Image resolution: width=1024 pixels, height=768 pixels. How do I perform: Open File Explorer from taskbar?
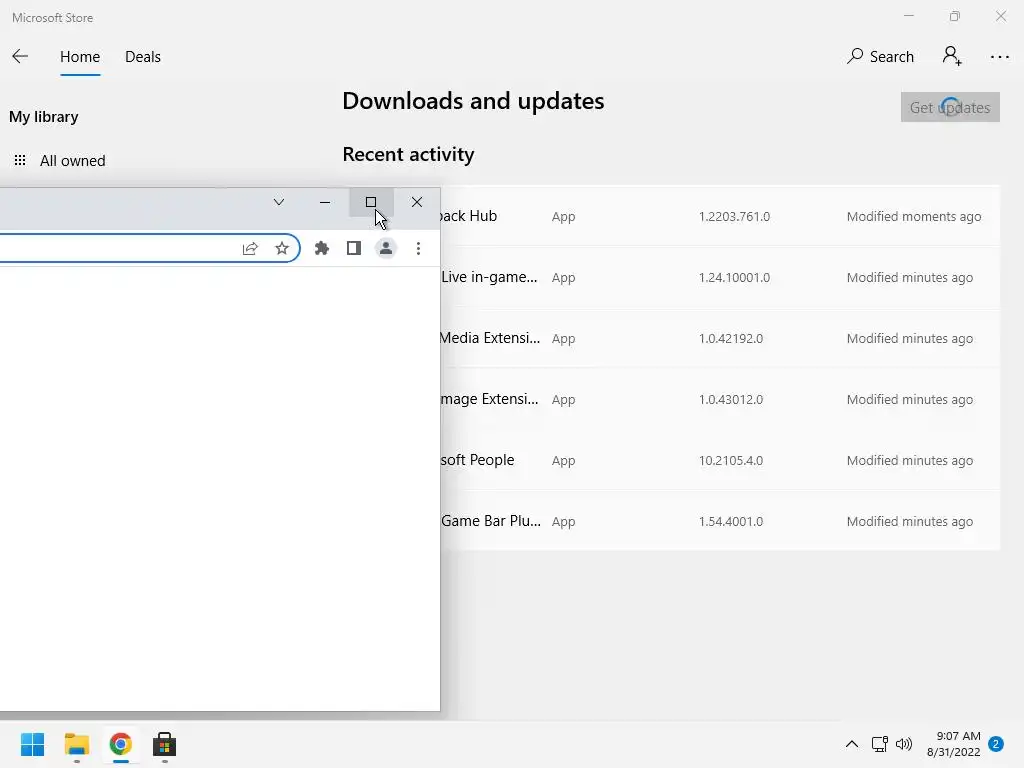pos(76,744)
